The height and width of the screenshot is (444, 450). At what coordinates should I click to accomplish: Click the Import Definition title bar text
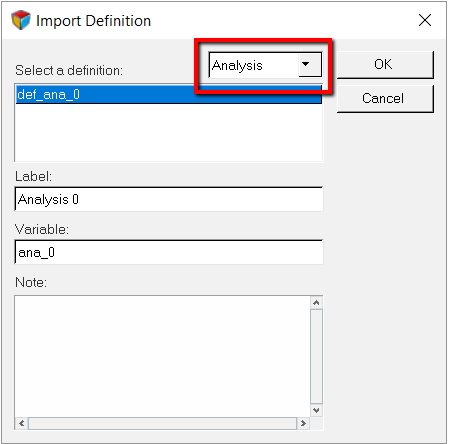tap(93, 21)
